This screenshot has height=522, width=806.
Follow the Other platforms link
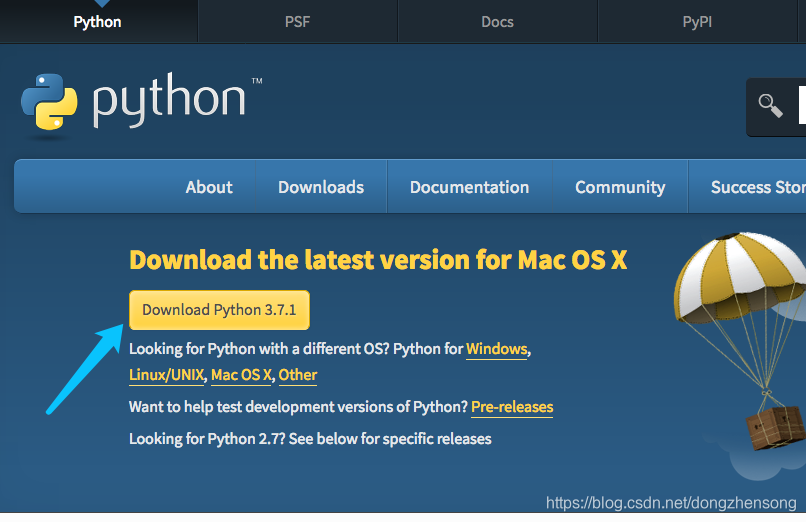(x=298, y=375)
